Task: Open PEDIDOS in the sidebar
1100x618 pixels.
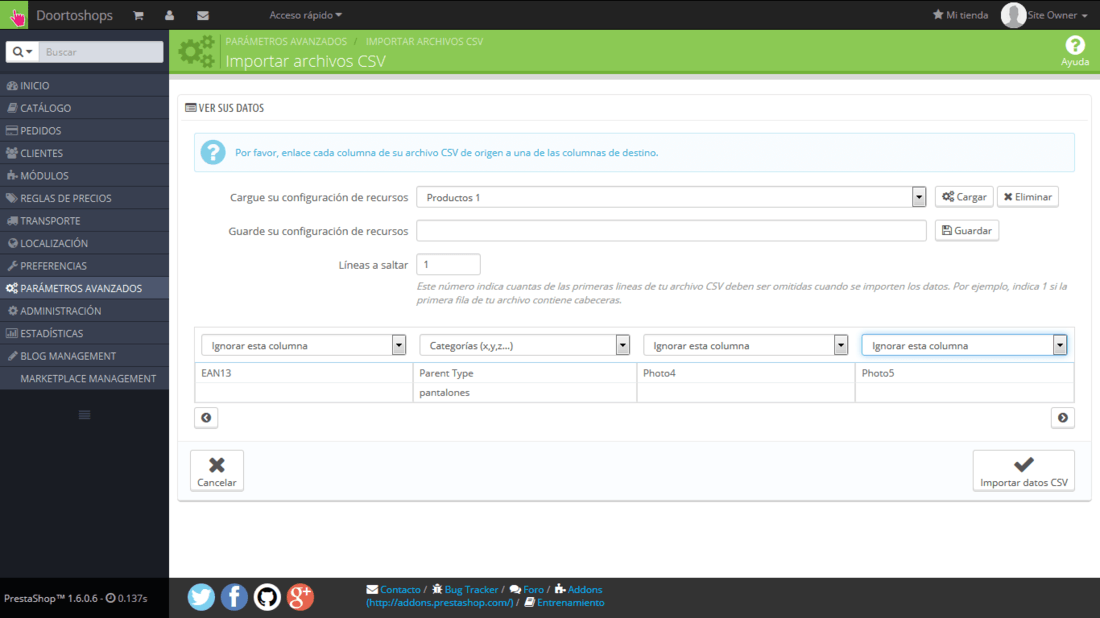Action: click(x=84, y=130)
